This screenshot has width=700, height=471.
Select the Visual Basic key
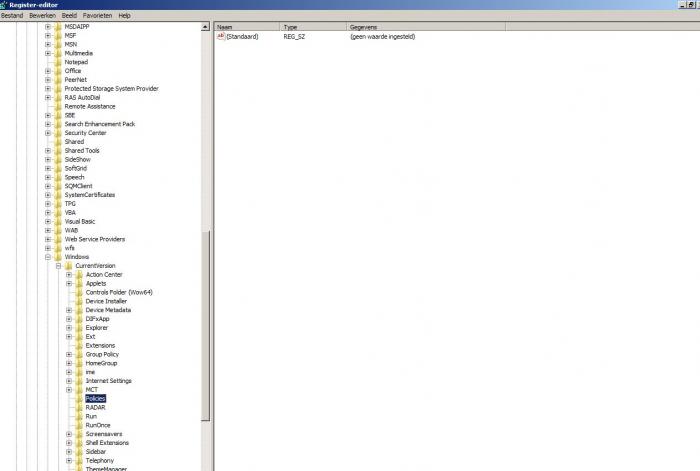(x=79, y=221)
